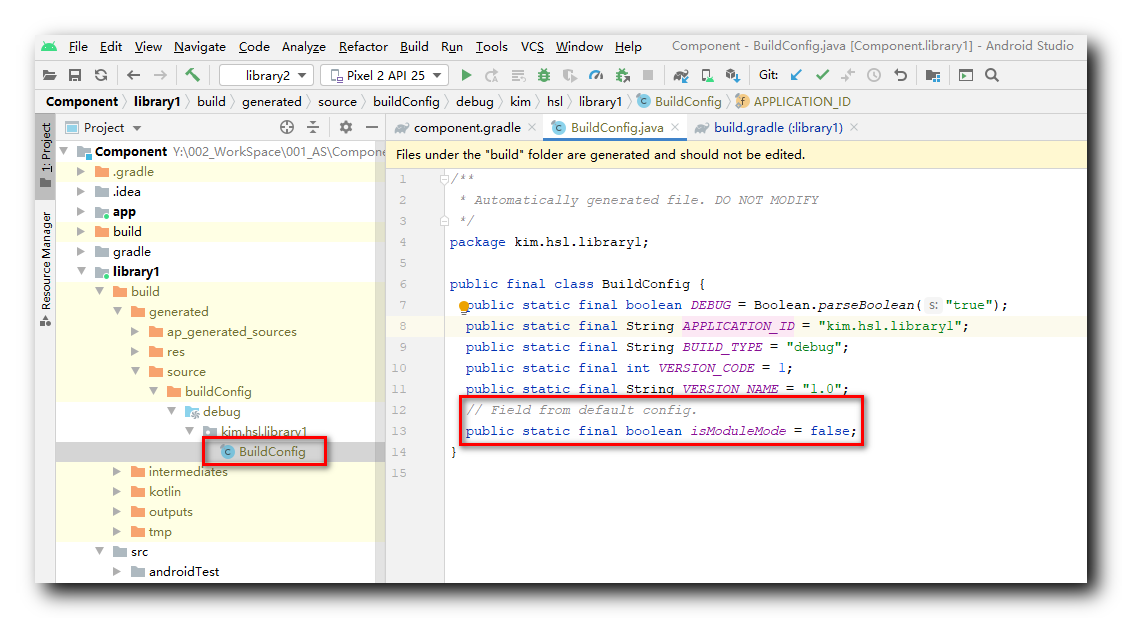Click the Git Show History clock icon

click(x=874, y=75)
